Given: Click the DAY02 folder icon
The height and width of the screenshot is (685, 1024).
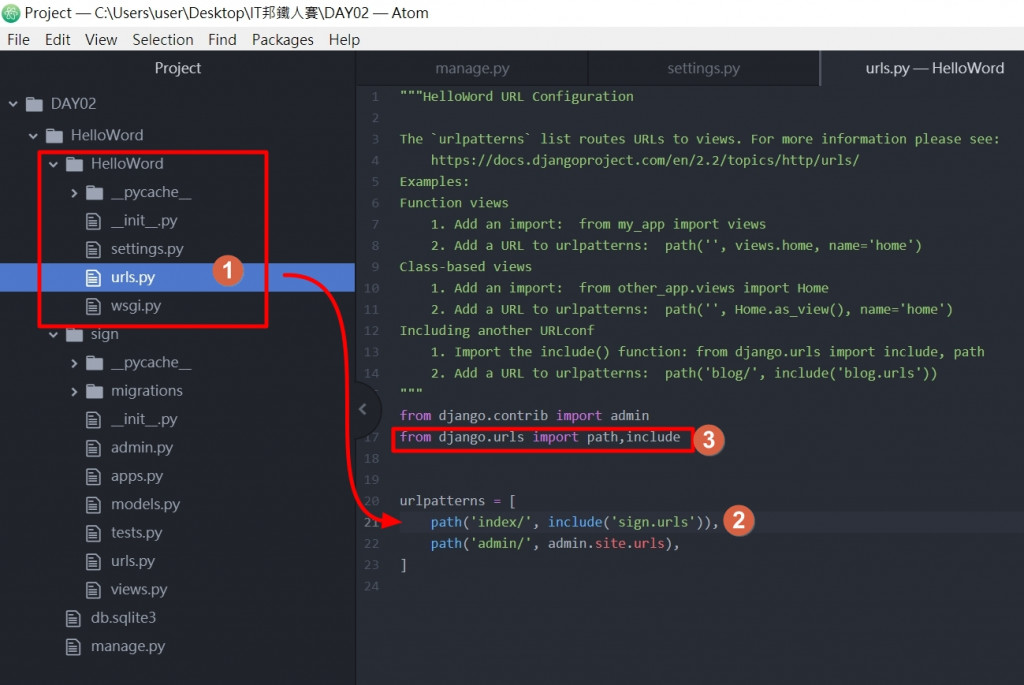Looking at the screenshot, I should (34, 104).
